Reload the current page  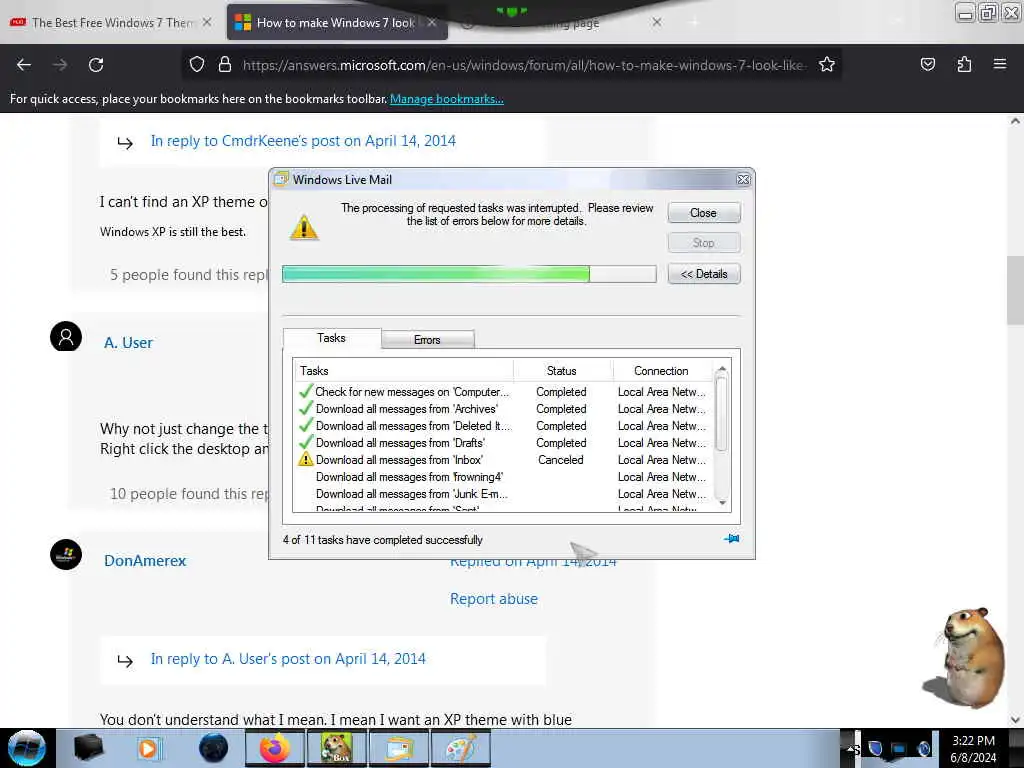(x=96, y=65)
